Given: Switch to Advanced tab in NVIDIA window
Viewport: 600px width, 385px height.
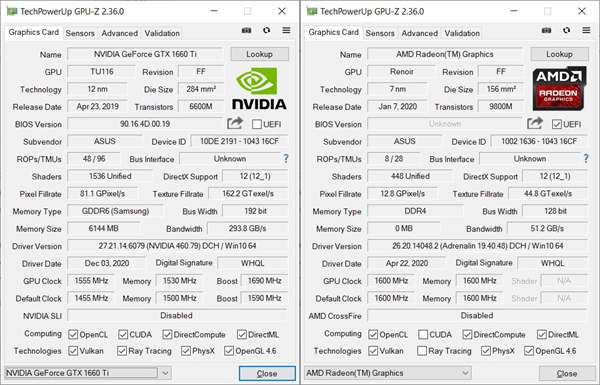Looking at the screenshot, I should click(x=119, y=33).
